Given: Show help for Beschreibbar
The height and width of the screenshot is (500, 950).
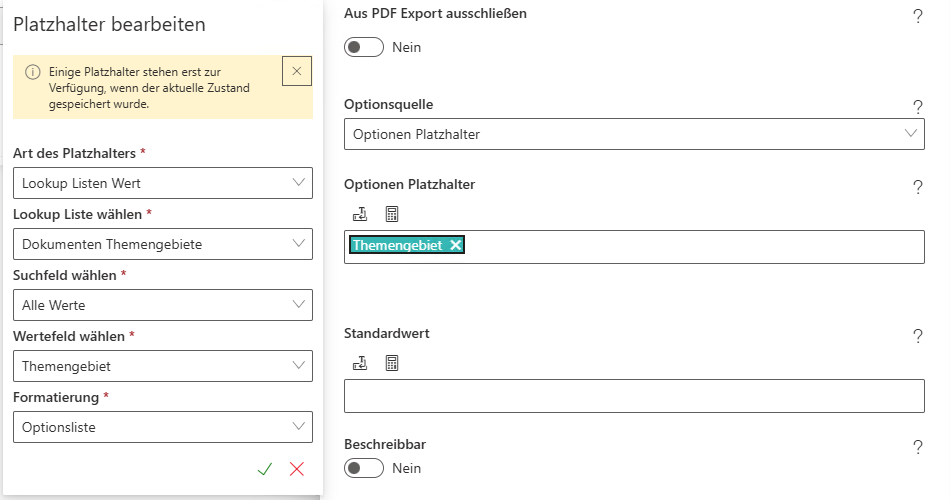Looking at the screenshot, I should click(917, 447).
